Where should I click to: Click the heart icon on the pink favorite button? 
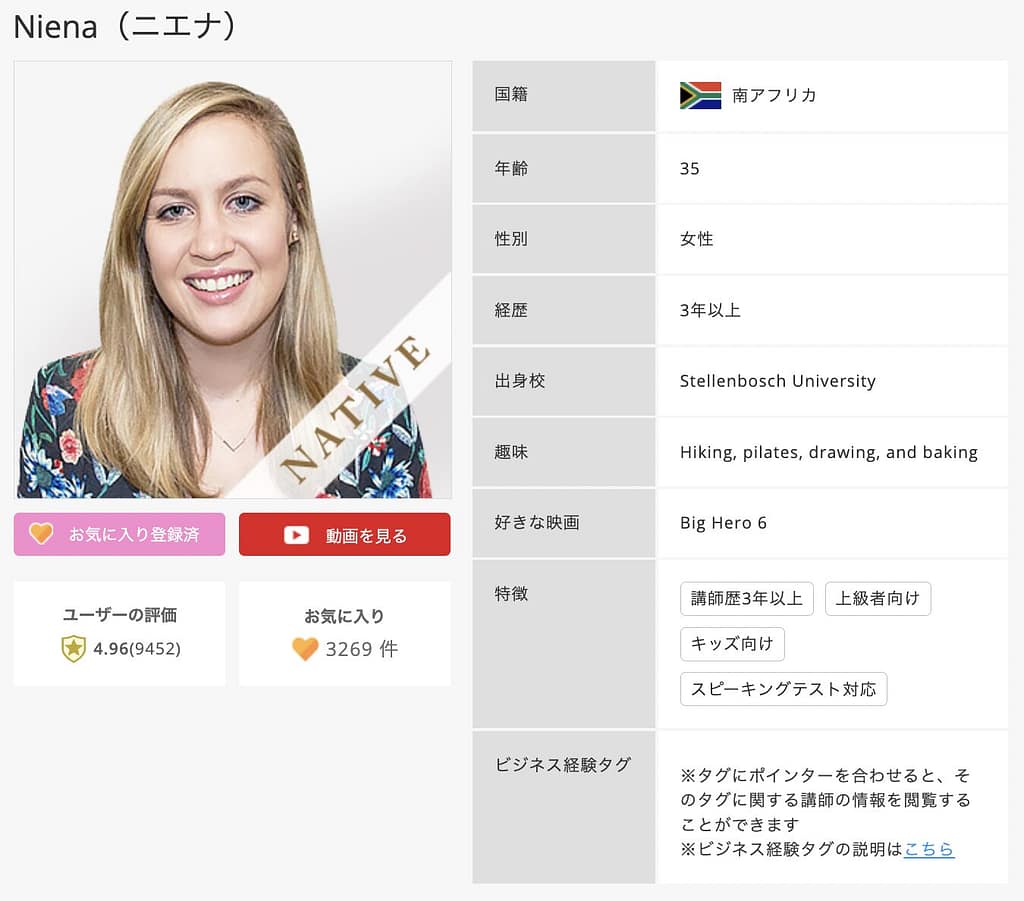tap(41, 534)
